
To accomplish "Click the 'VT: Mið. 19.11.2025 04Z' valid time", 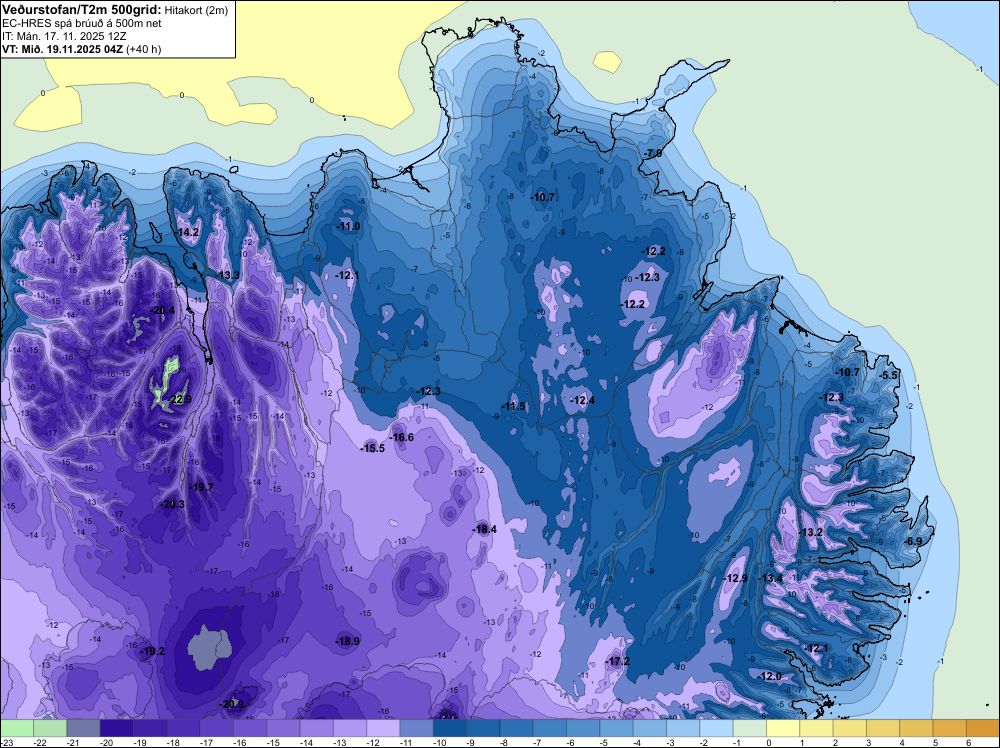I will click(62, 49).
